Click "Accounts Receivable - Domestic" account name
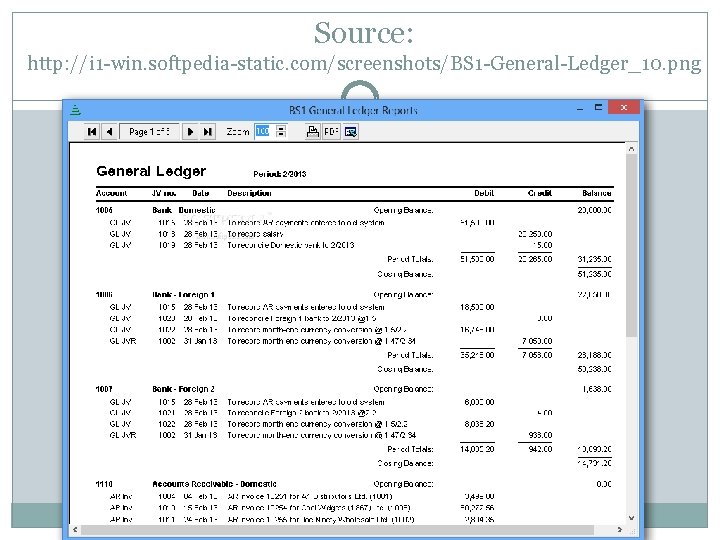Viewport: 720px width, 540px height. tap(214, 484)
